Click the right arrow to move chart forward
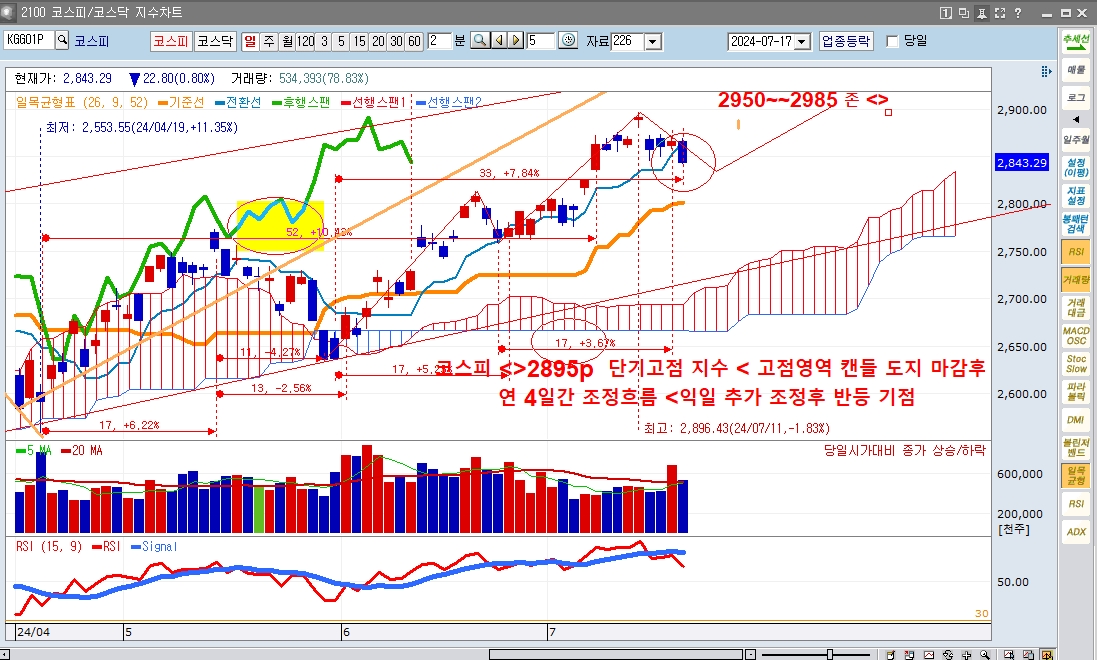The image size is (1097, 660). coord(516,41)
